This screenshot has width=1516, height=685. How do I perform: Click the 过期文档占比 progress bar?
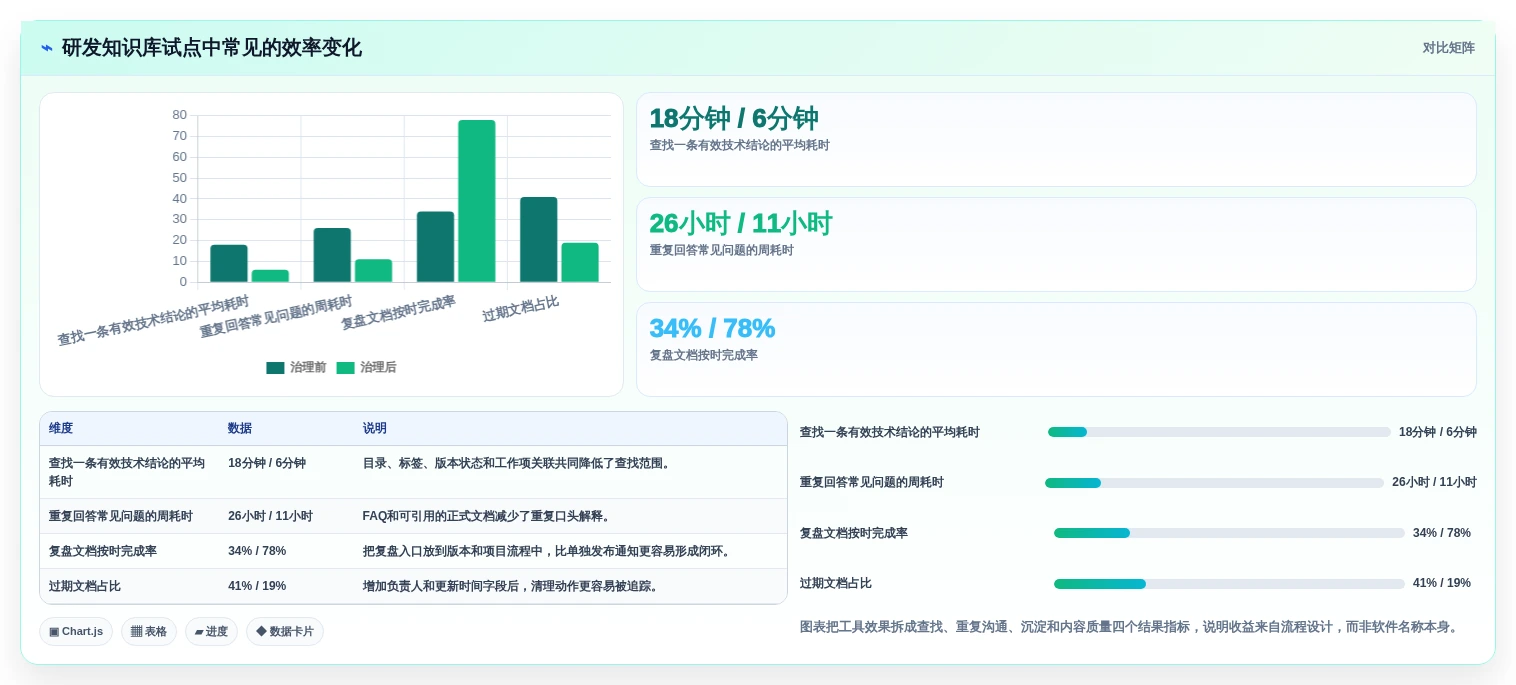pyautogui.click(x=1229, y=584)
